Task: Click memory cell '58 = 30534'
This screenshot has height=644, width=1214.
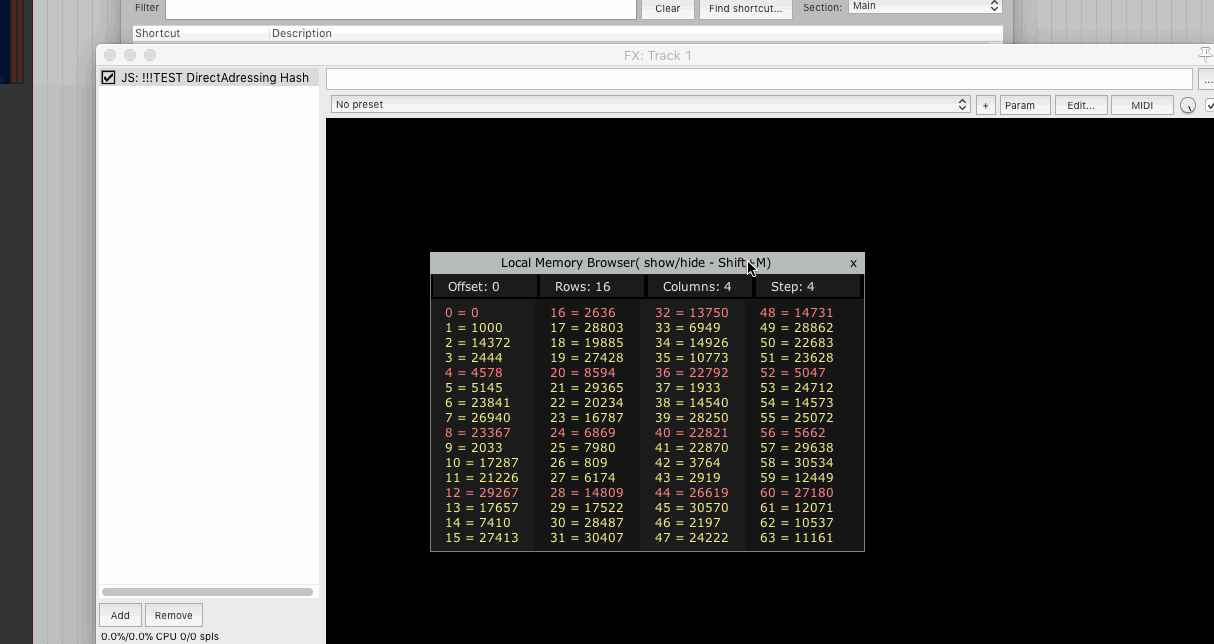Action: (797, 463)
